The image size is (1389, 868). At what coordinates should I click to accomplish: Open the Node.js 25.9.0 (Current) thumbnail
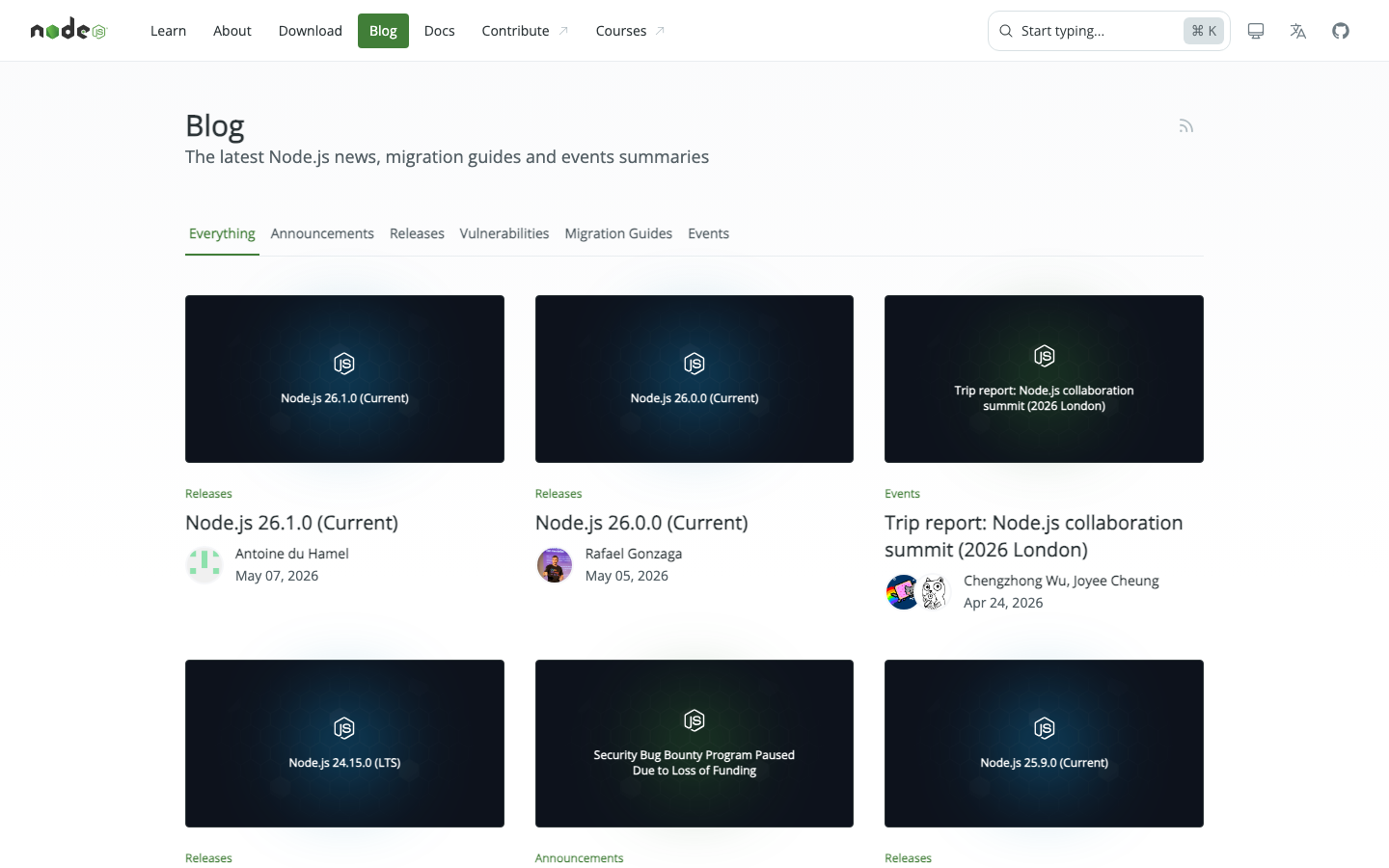click(1044, 744)
